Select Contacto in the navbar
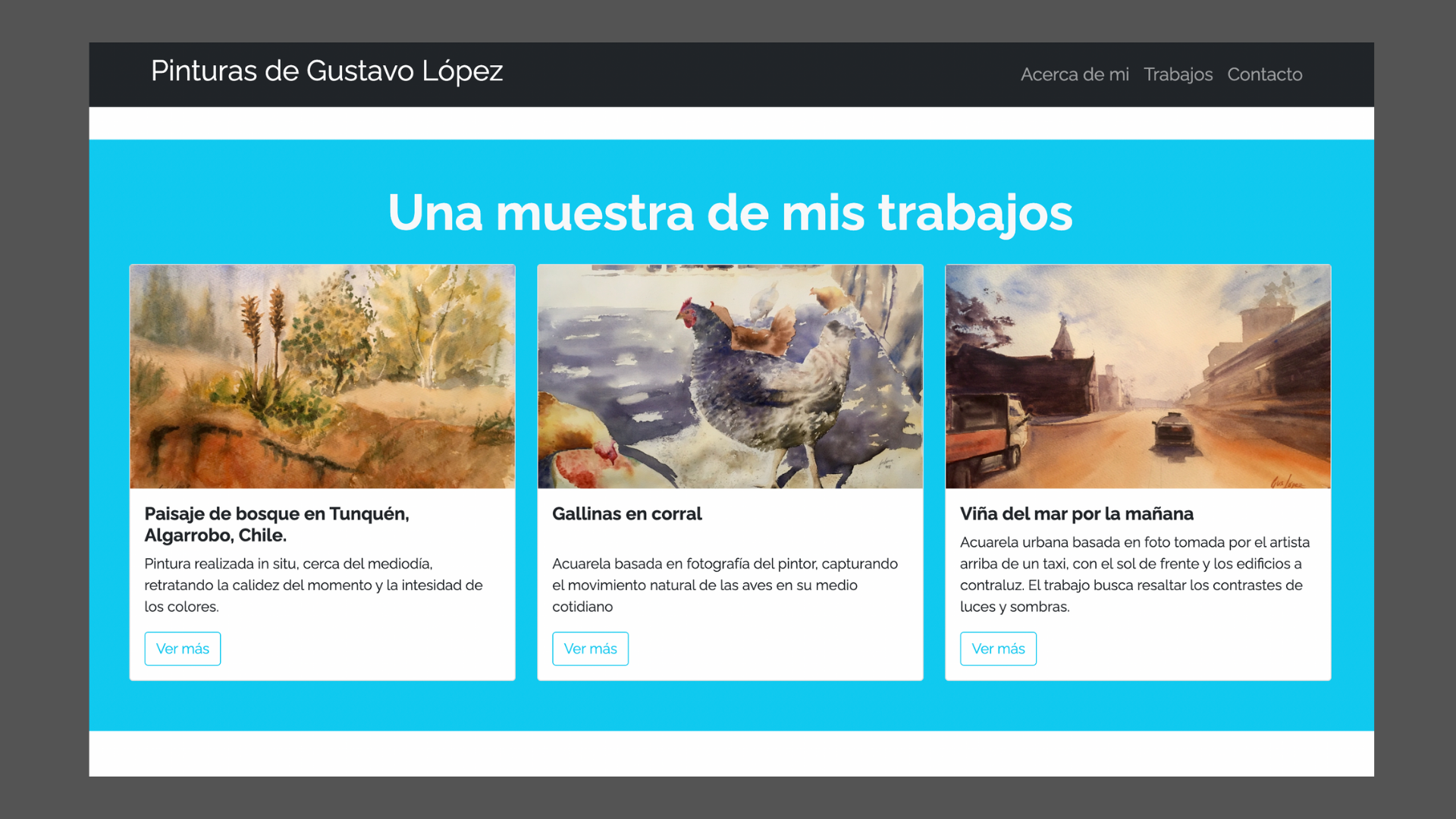1456x819 pixels. click(x=1264, y=74)
